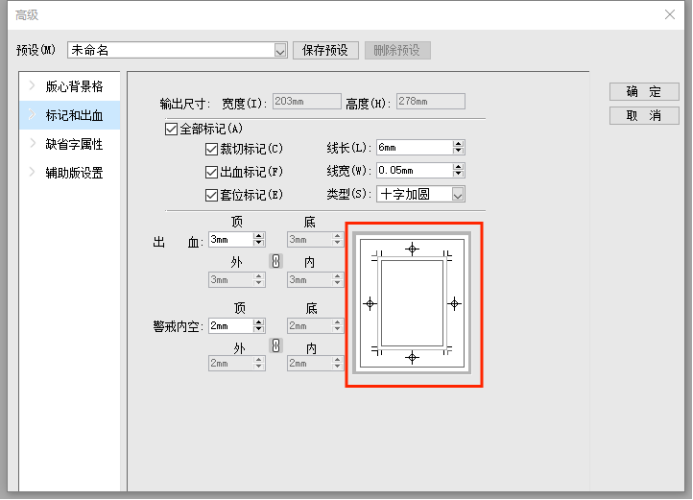The width and height of the screenshot is (693, 500).
Task: Click the warning margin link chain icon
Action: pyautogui.click(x=276, y=345)
